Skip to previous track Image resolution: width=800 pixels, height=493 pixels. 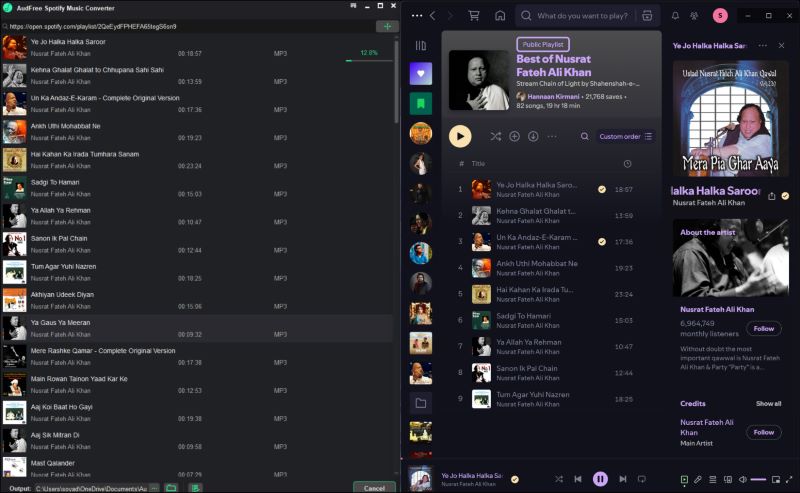(x=578, y=479)
